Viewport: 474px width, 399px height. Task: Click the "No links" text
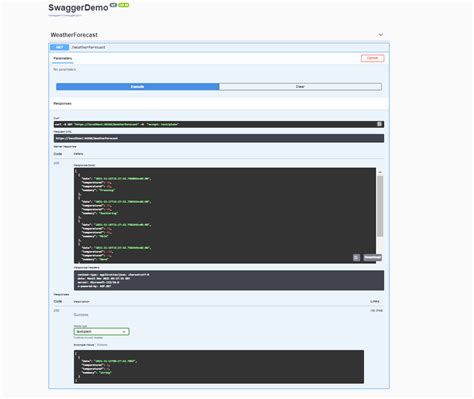[377, 310]
